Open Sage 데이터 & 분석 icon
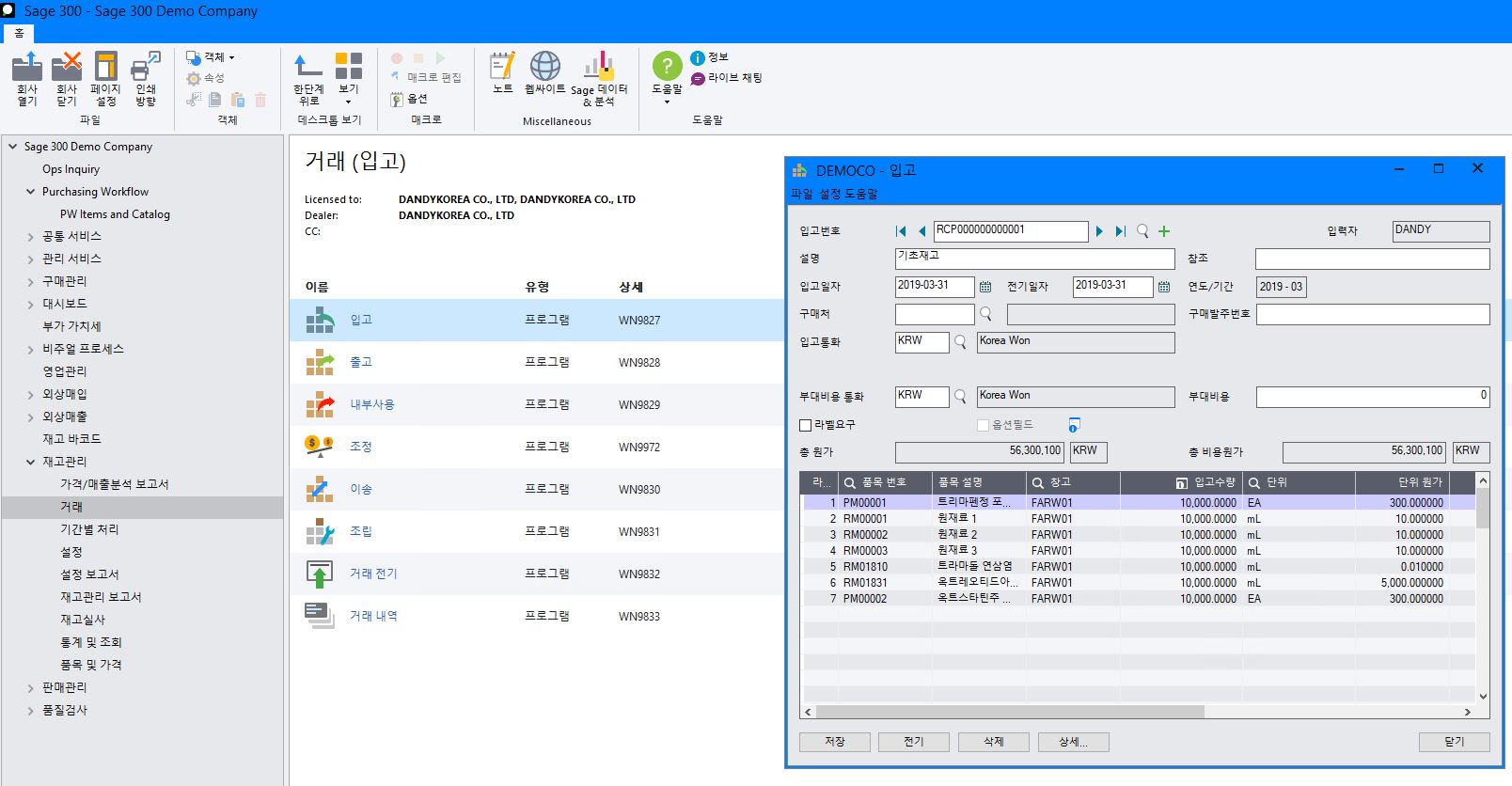 (x=598, y=67)
